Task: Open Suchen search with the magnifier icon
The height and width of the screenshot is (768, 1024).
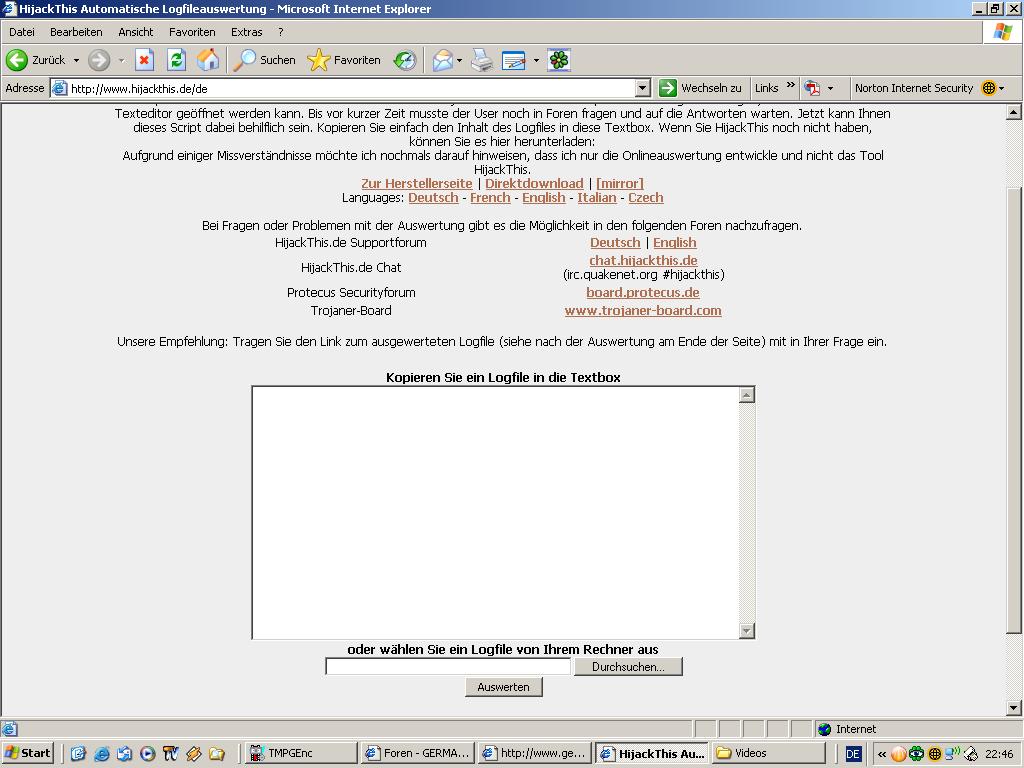Action: [x=245, y=60]
